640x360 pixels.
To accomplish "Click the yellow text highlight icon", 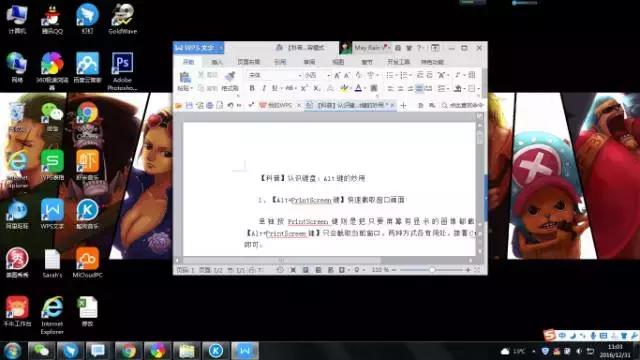I will pos(344,88).
